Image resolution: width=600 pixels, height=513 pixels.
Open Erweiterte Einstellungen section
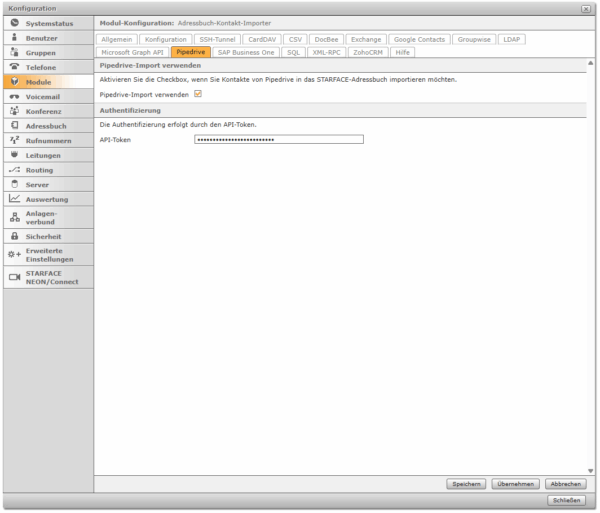coord(49,255)
